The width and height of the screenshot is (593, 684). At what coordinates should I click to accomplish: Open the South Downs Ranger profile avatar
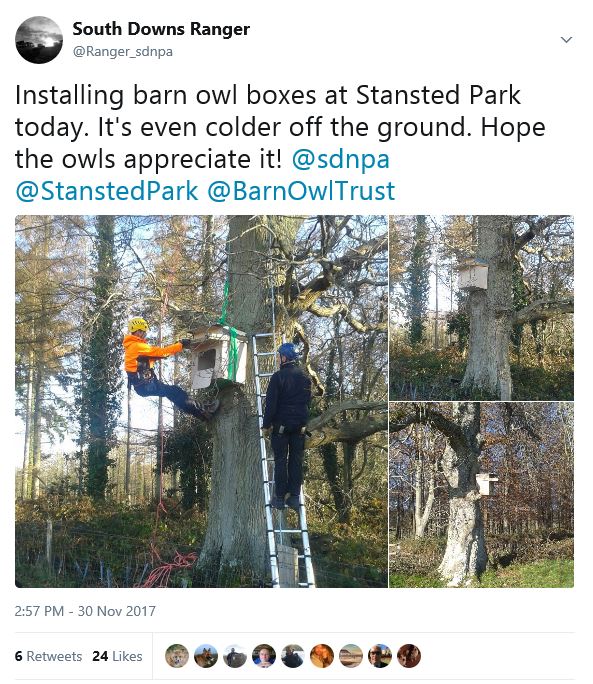[x=39, y=40]
